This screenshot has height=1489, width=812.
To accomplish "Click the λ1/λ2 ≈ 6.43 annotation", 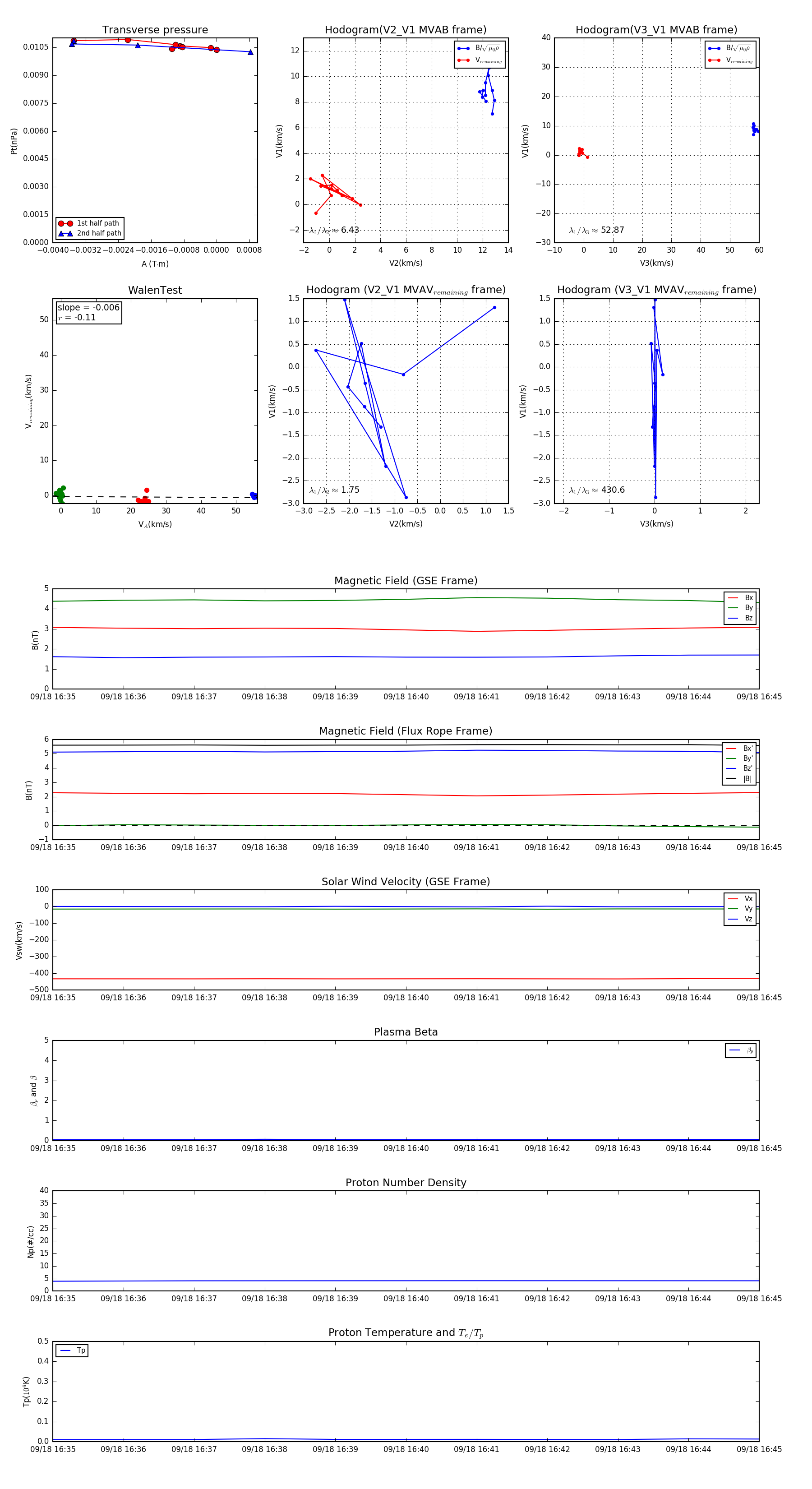I will click(x=334, y=230).
